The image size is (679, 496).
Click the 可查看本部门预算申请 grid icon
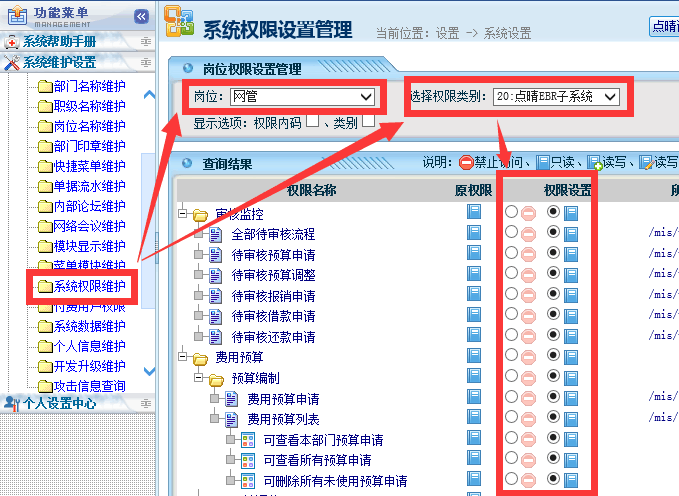point(248,440)
